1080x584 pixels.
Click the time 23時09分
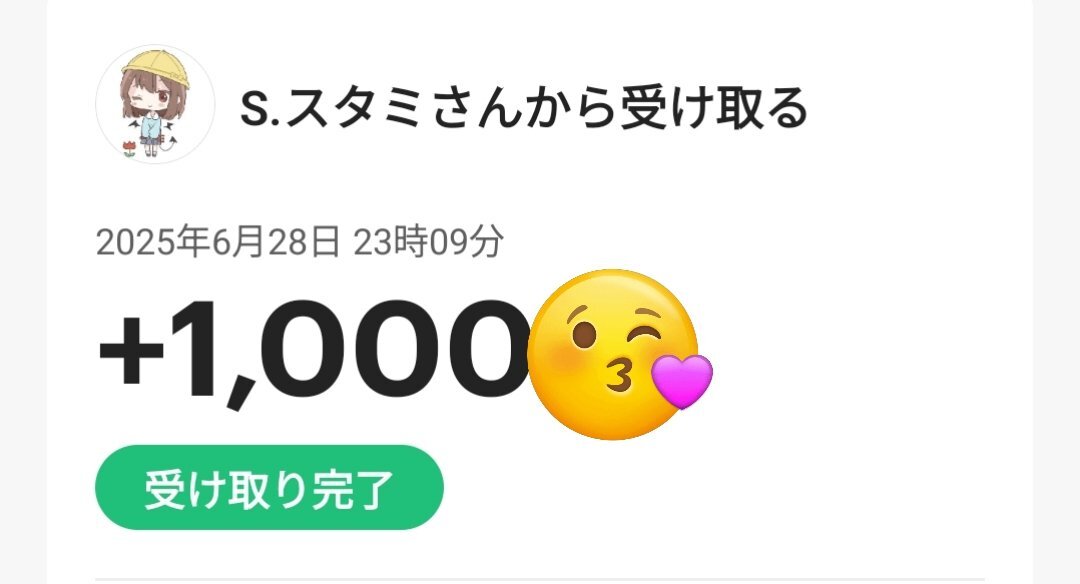(428, 242)
